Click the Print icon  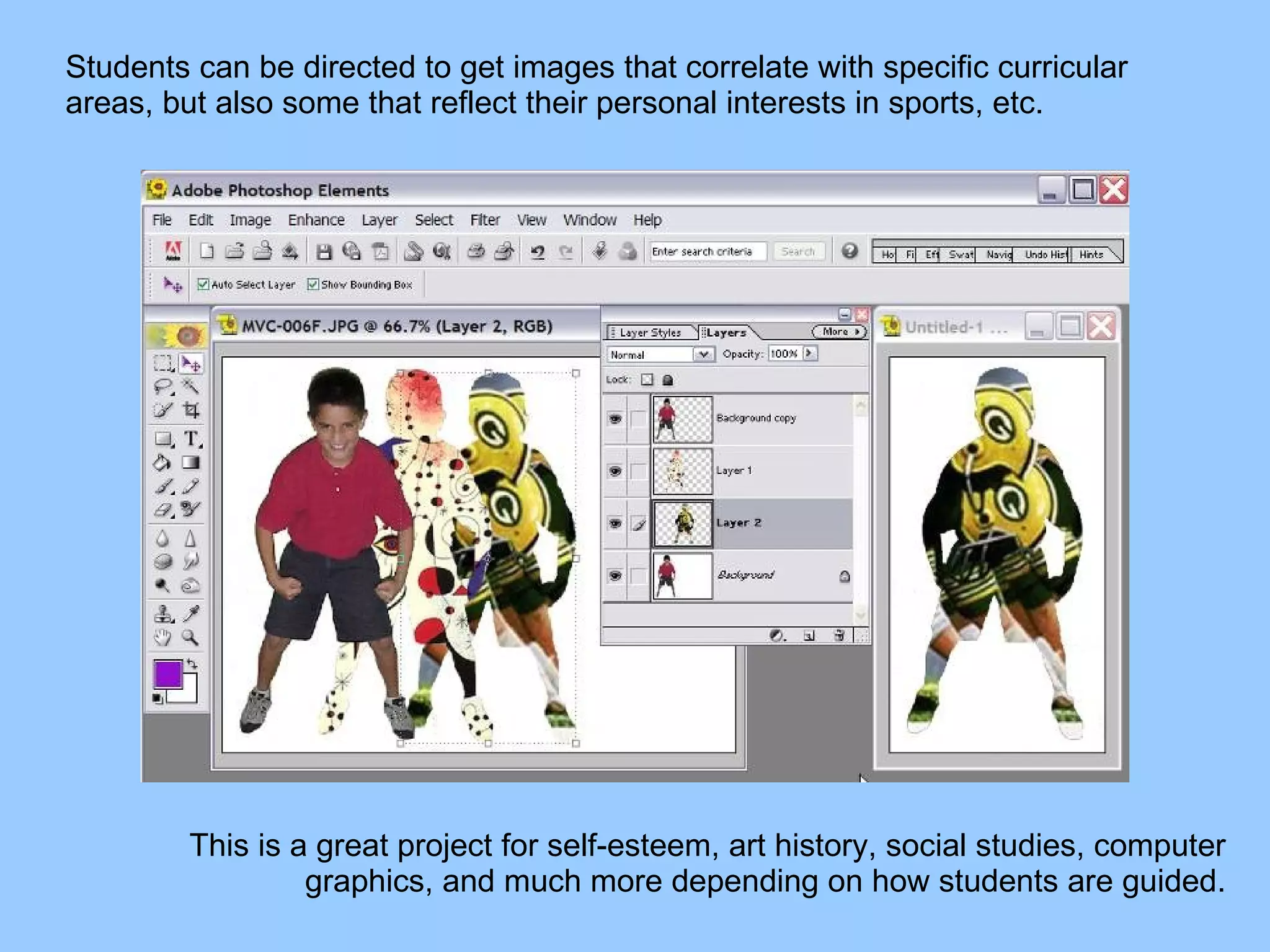476,251
